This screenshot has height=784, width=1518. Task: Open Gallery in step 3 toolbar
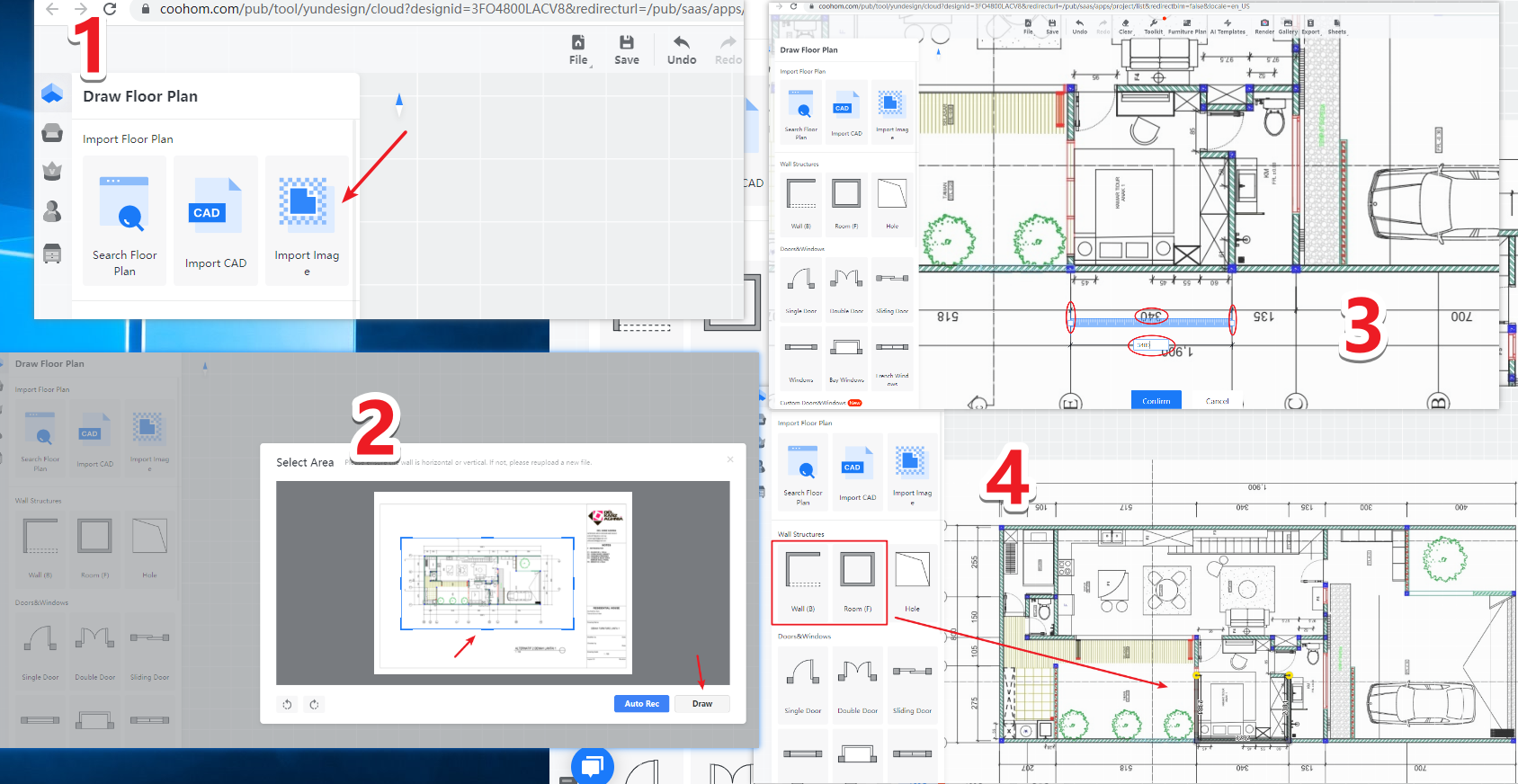click(1288, 27)
